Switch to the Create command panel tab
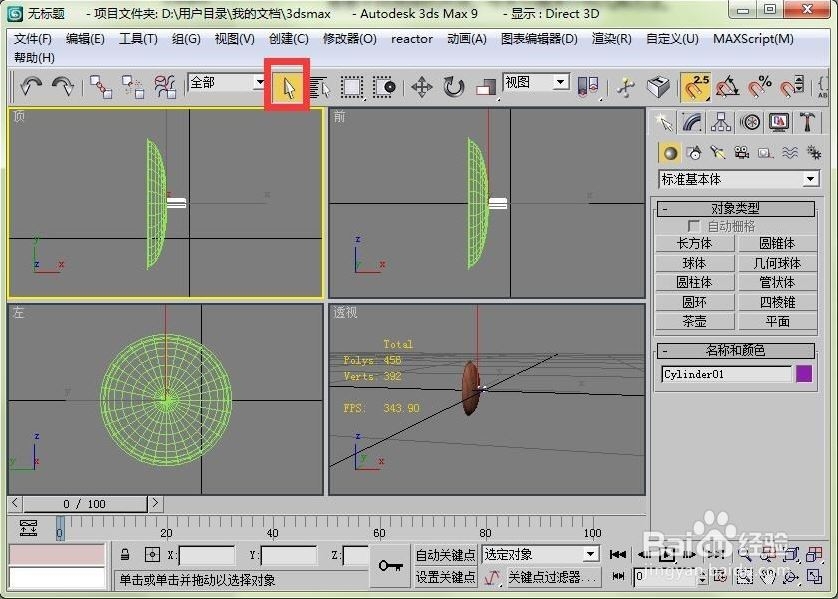This screenshot has height=599, width=838. point(664,122)
